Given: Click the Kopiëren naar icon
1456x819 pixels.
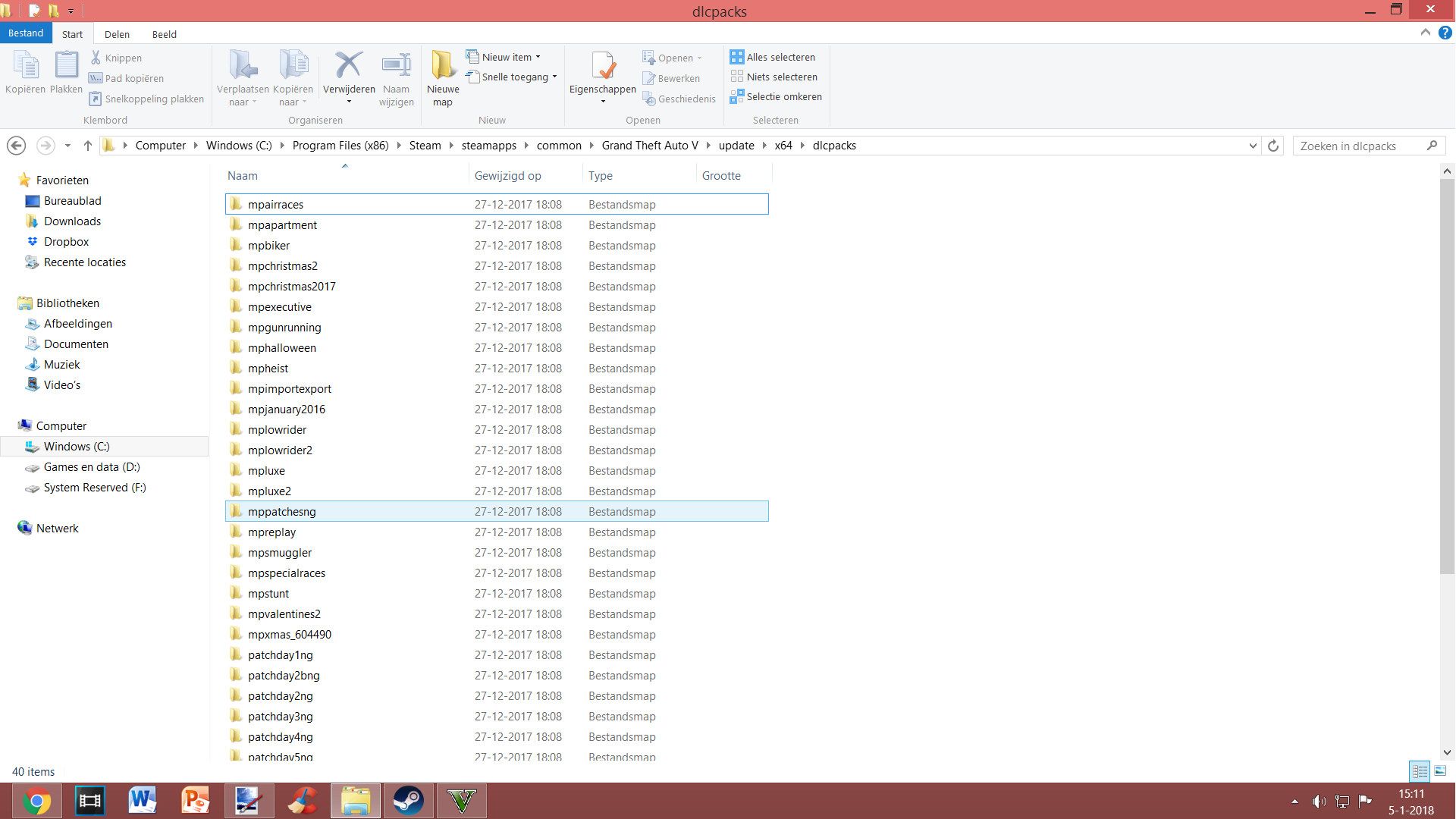Looking at the screenshot, I should tap(293, 66).
